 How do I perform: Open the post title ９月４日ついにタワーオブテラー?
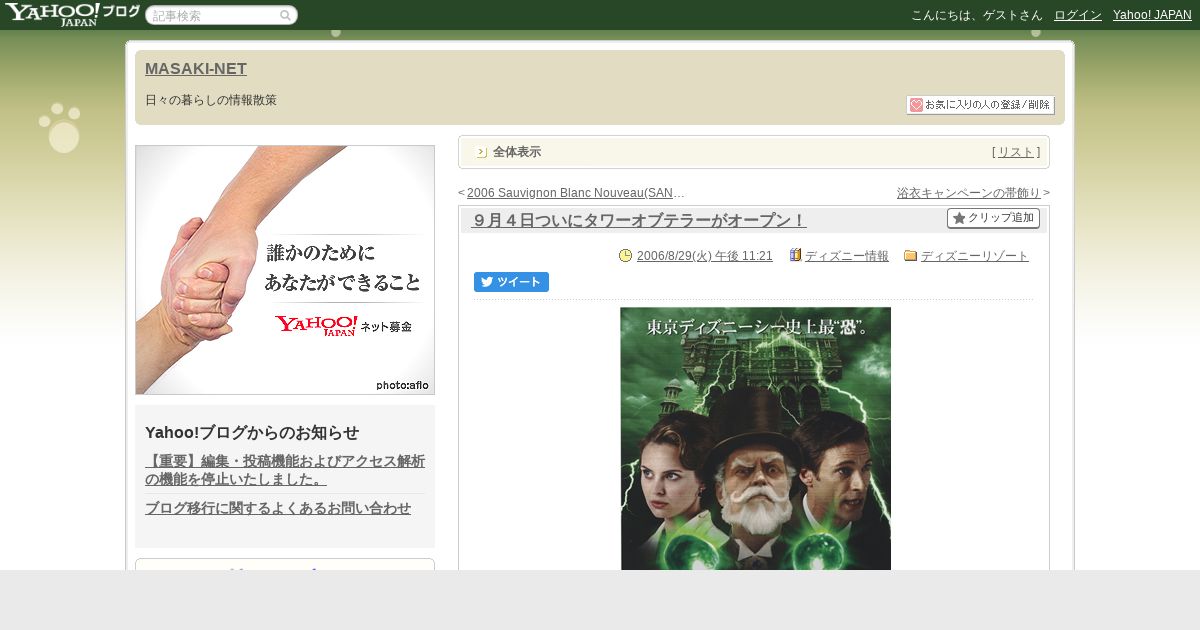639,220
